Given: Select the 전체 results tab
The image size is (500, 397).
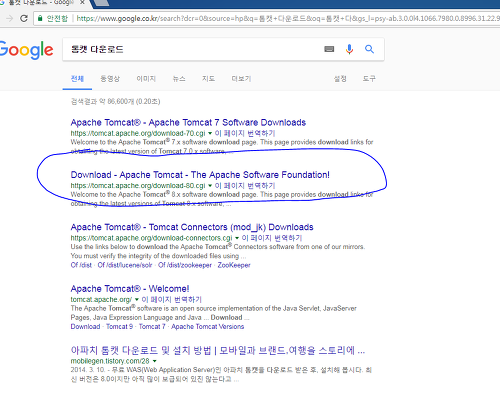Looking at the screenshot, I should coord(77,79).
